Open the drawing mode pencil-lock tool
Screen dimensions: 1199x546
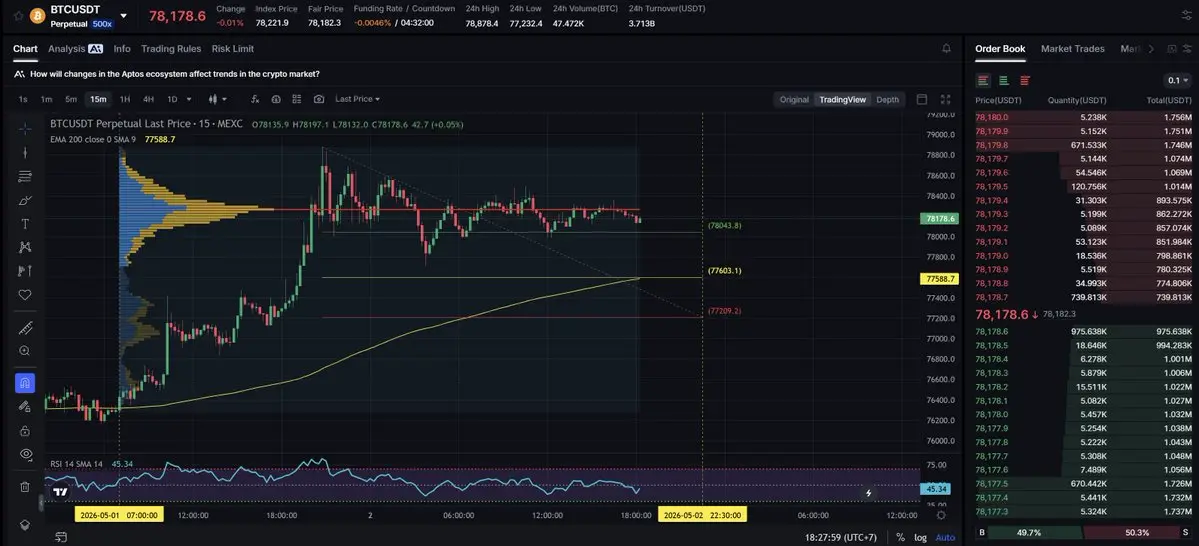point(24,407)
